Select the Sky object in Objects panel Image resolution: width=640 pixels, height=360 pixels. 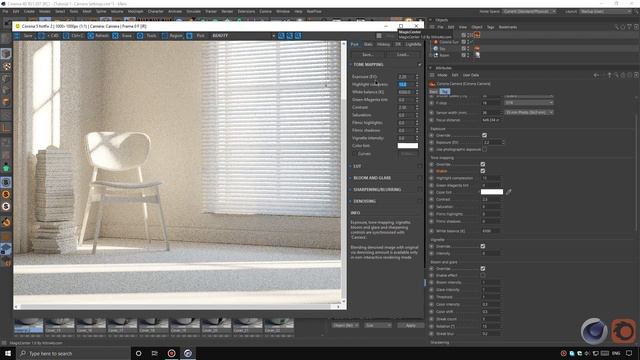coord(442,49)
